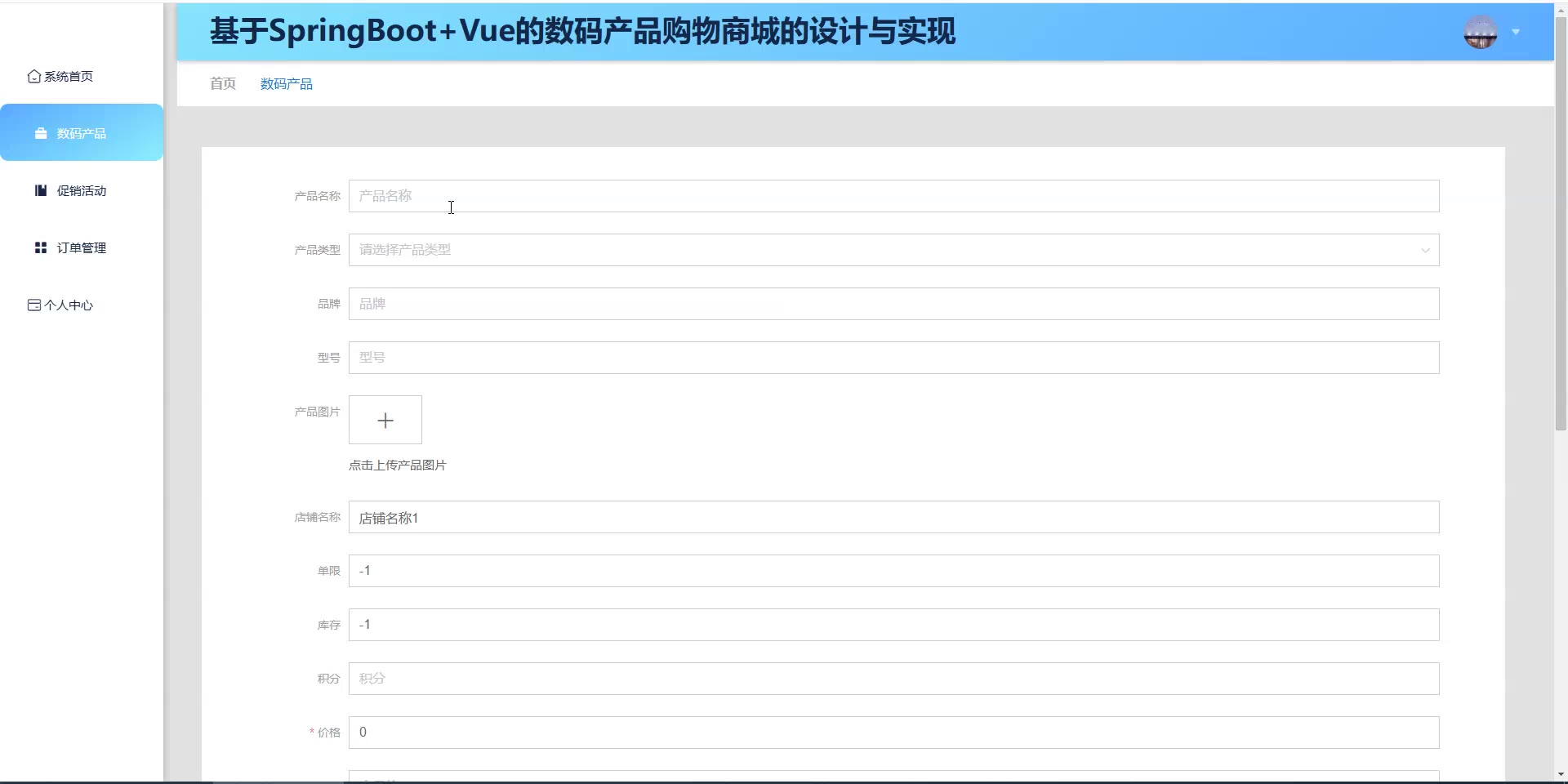The height and width of the screenshot is (784, 1568).
Task: Click the scrollbar down arrow
Action: tap(1561, 774)
